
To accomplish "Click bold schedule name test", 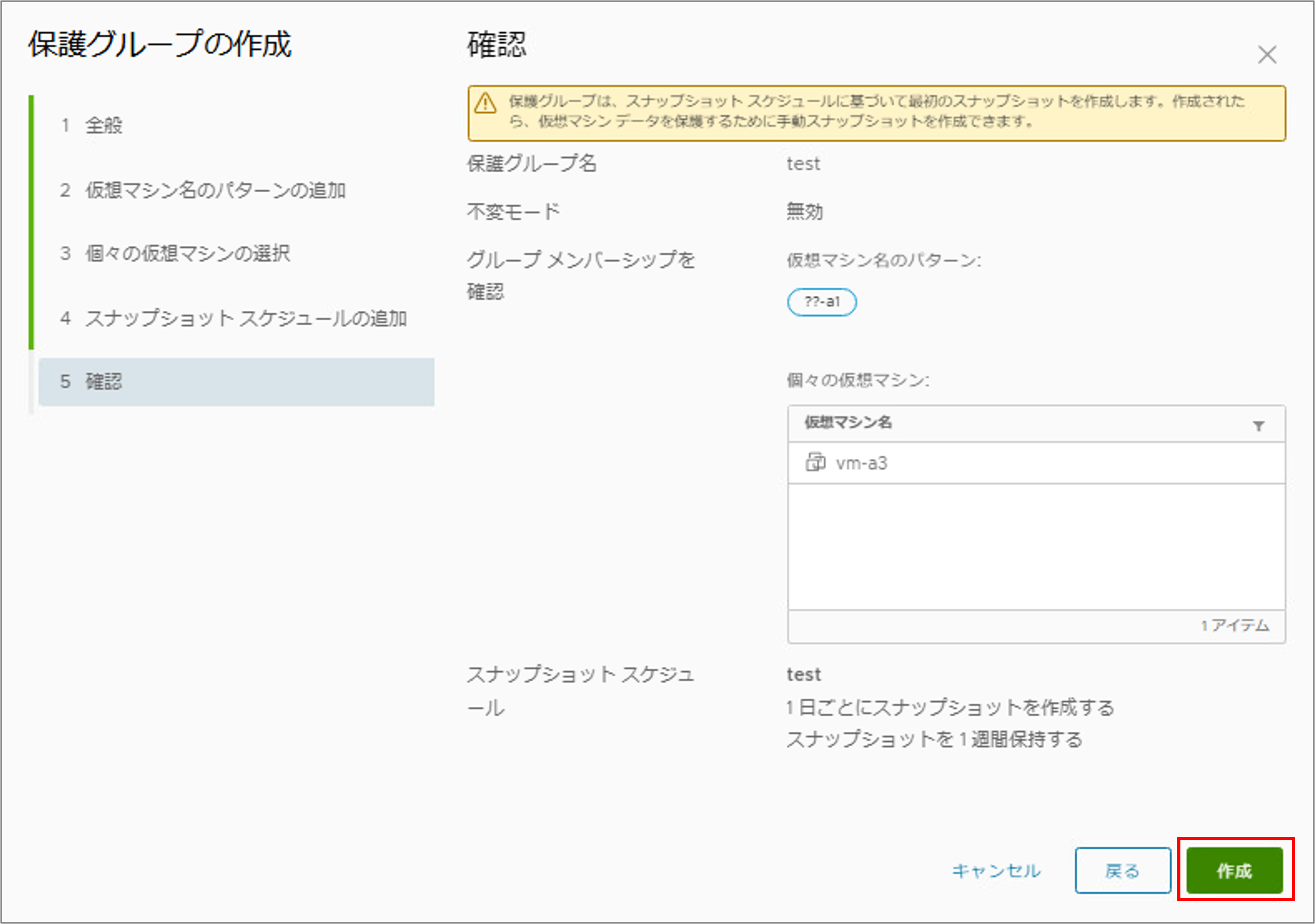I will pos(804,674).
